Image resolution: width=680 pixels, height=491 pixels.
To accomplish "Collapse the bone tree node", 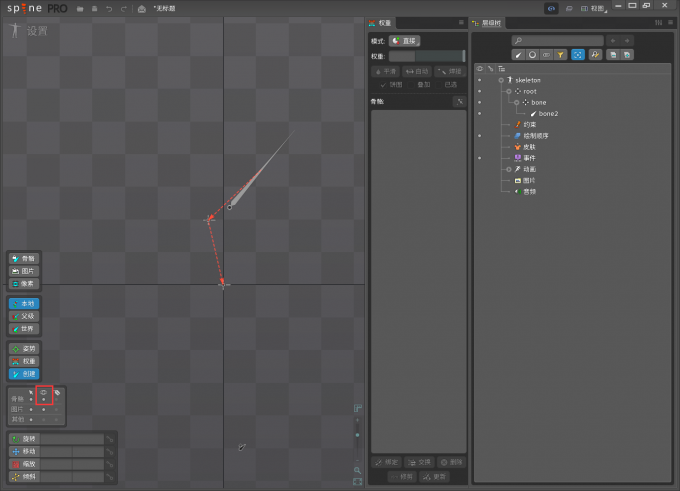I will 517,103.
